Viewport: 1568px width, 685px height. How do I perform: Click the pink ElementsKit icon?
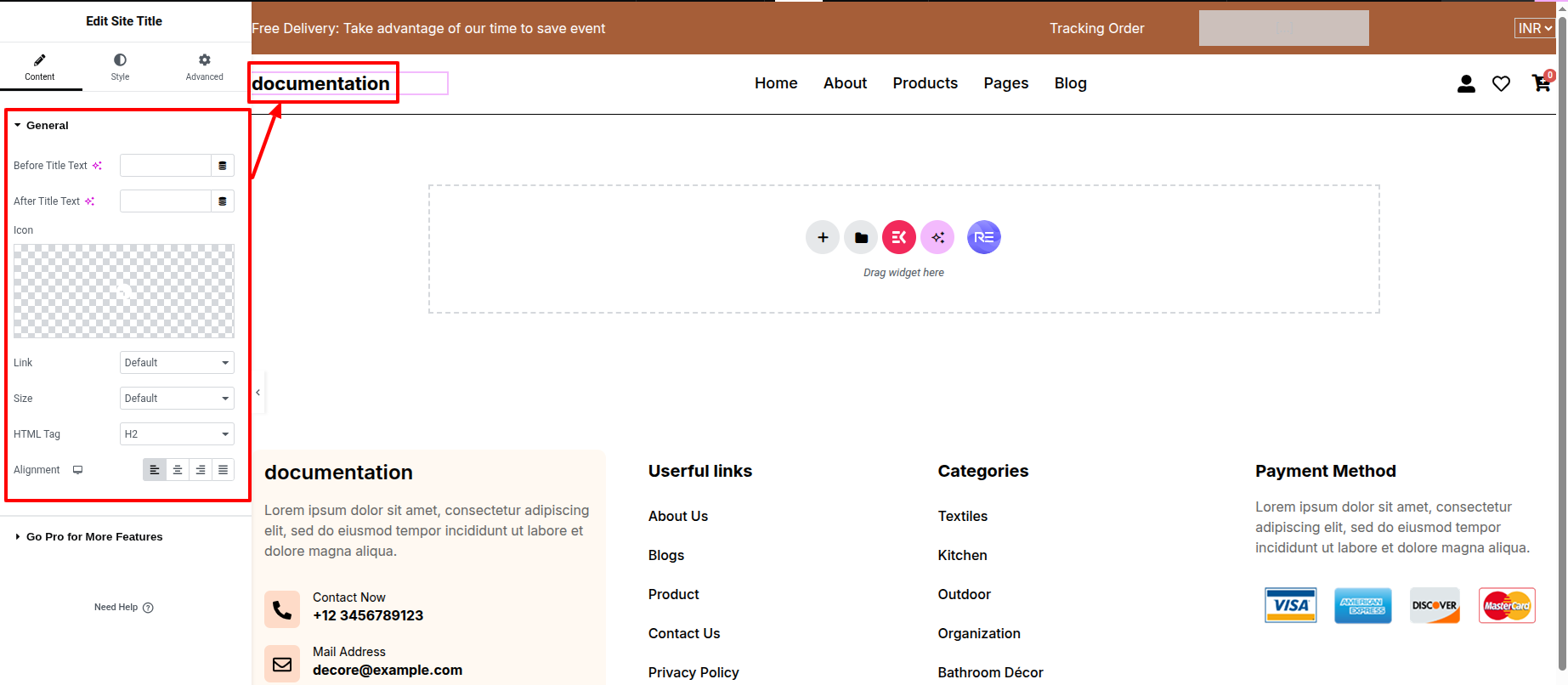click(899, 237)
